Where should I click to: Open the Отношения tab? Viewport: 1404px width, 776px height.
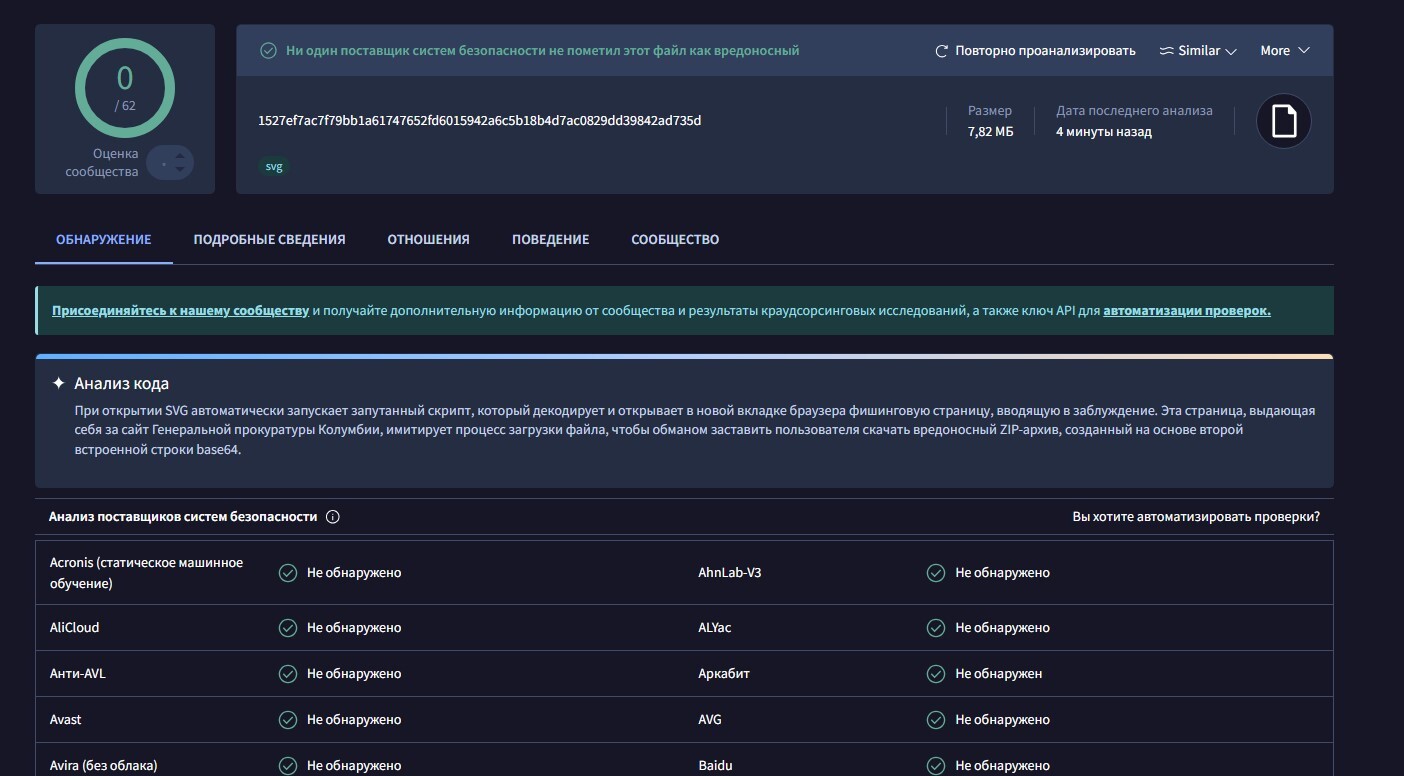(428, 240)
